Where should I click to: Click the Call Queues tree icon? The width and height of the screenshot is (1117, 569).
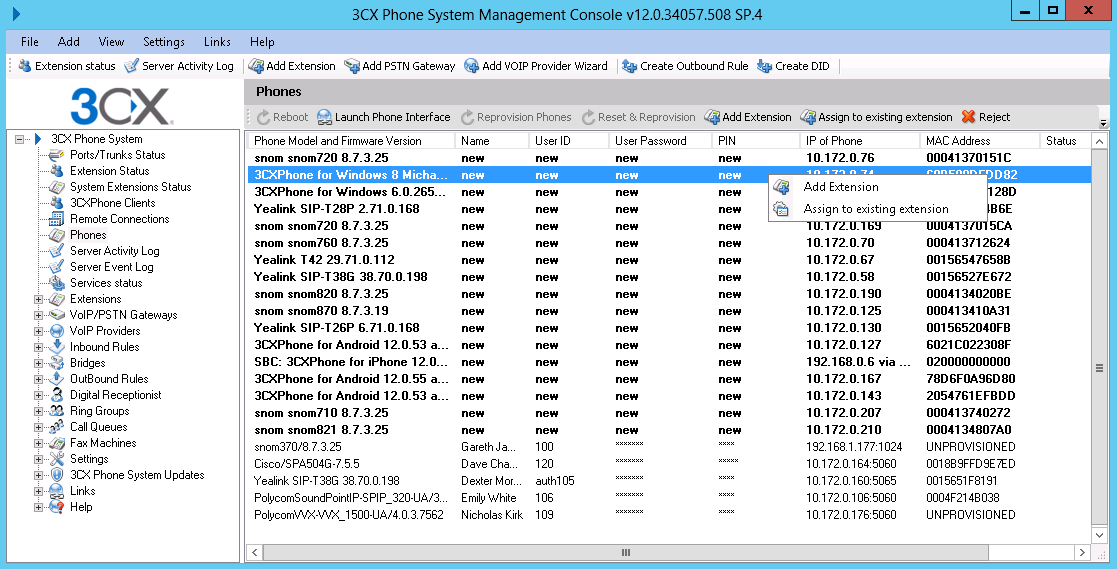pyautogui.click(x=57, y=427)
